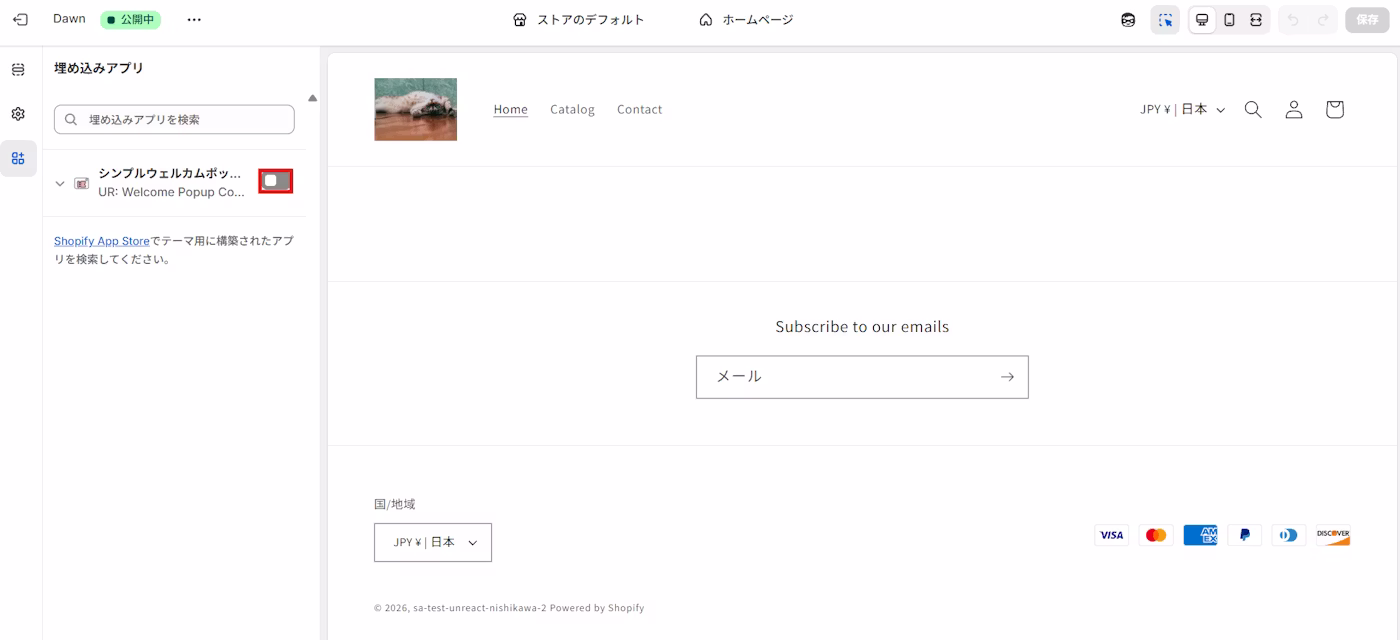Open header JPY ¥ | 日本 currency dropdown
This screenshot has width=1400, height=640.
(1182, 109)
